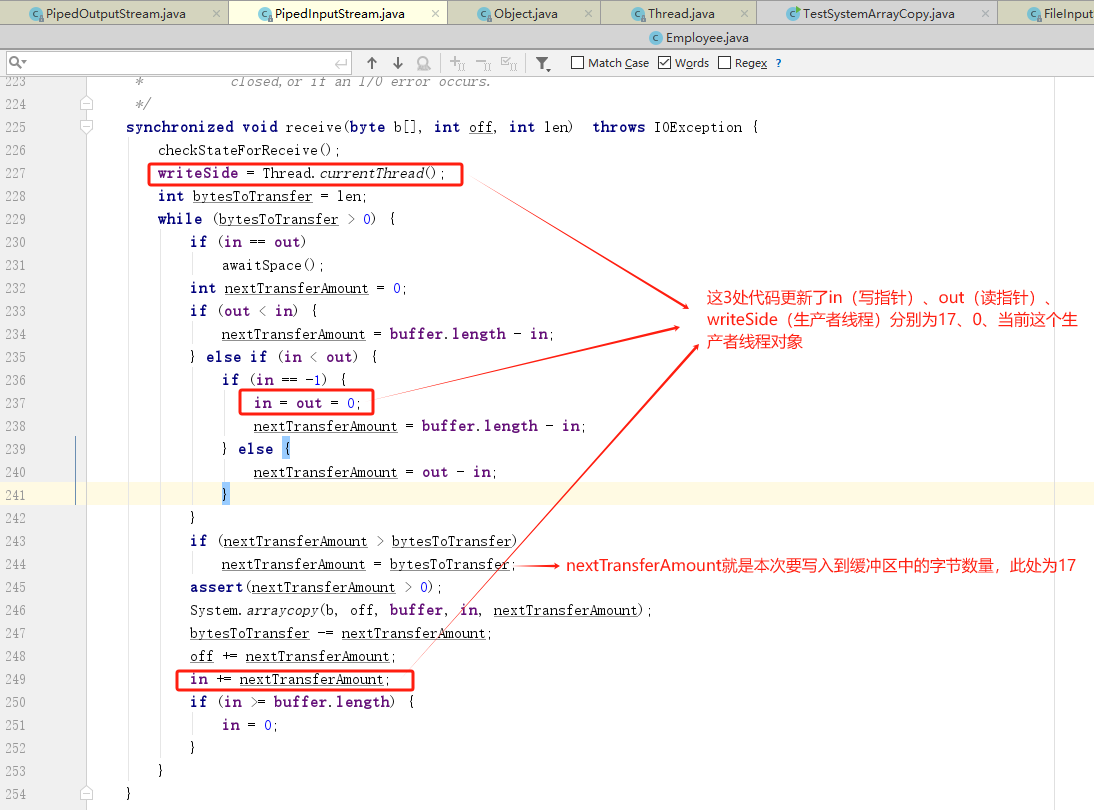Click the TestSystemArrayCopy.java runnable class icon
1094x810 pixels.
click(793, 13)
